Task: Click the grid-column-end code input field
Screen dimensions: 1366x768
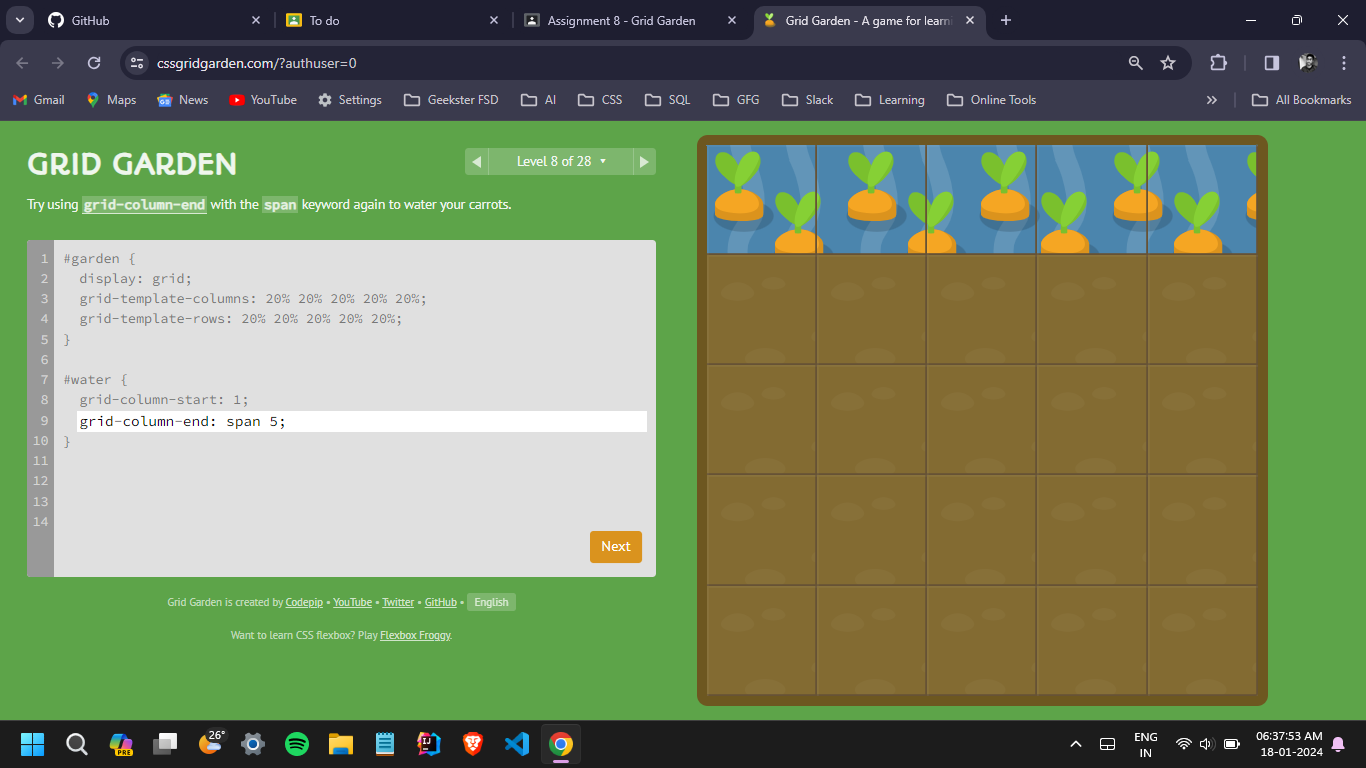Action: click(x=361, y=422)
